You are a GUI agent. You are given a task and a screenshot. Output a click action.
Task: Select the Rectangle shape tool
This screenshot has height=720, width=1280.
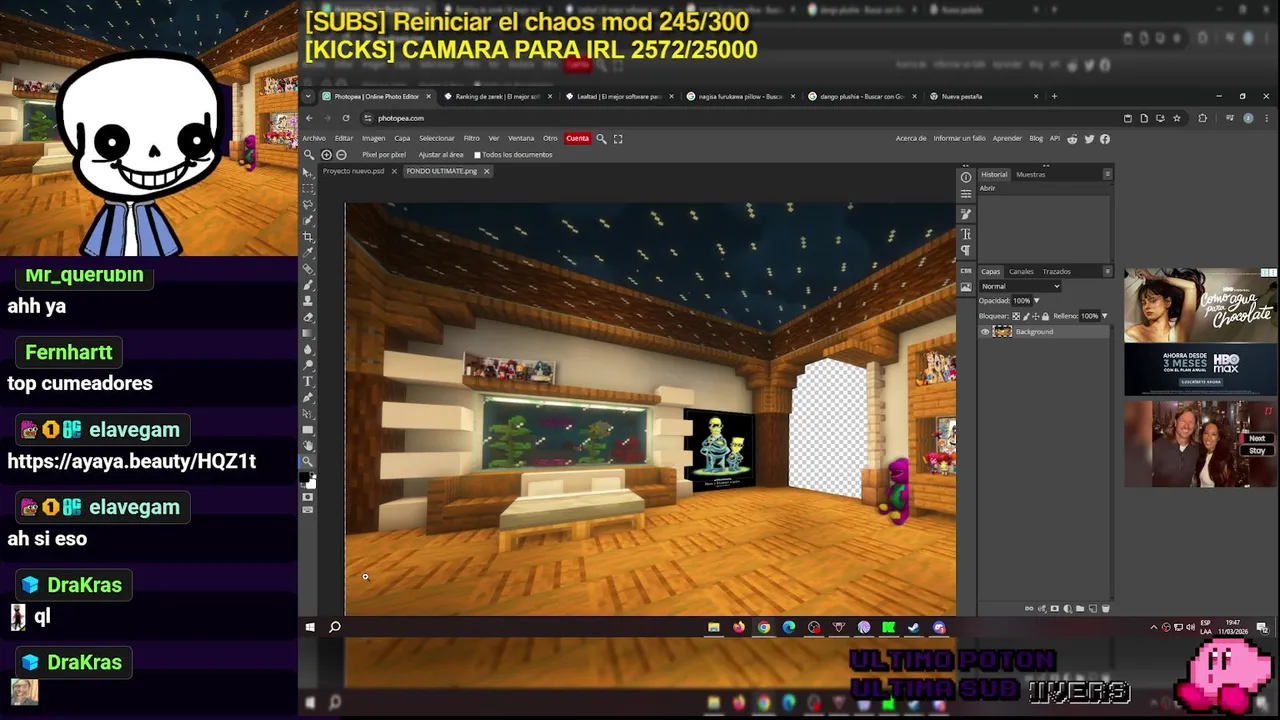tap(308, 430)
